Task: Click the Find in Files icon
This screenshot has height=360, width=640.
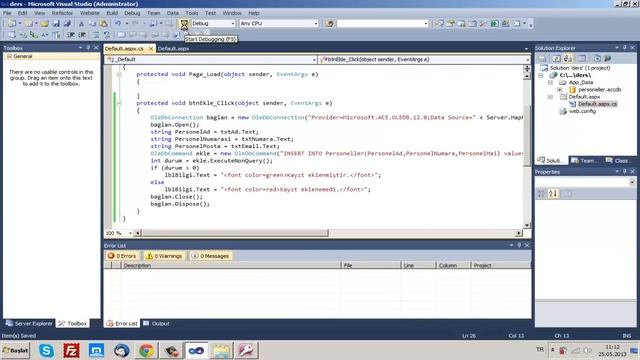Action: click(329, 24)
